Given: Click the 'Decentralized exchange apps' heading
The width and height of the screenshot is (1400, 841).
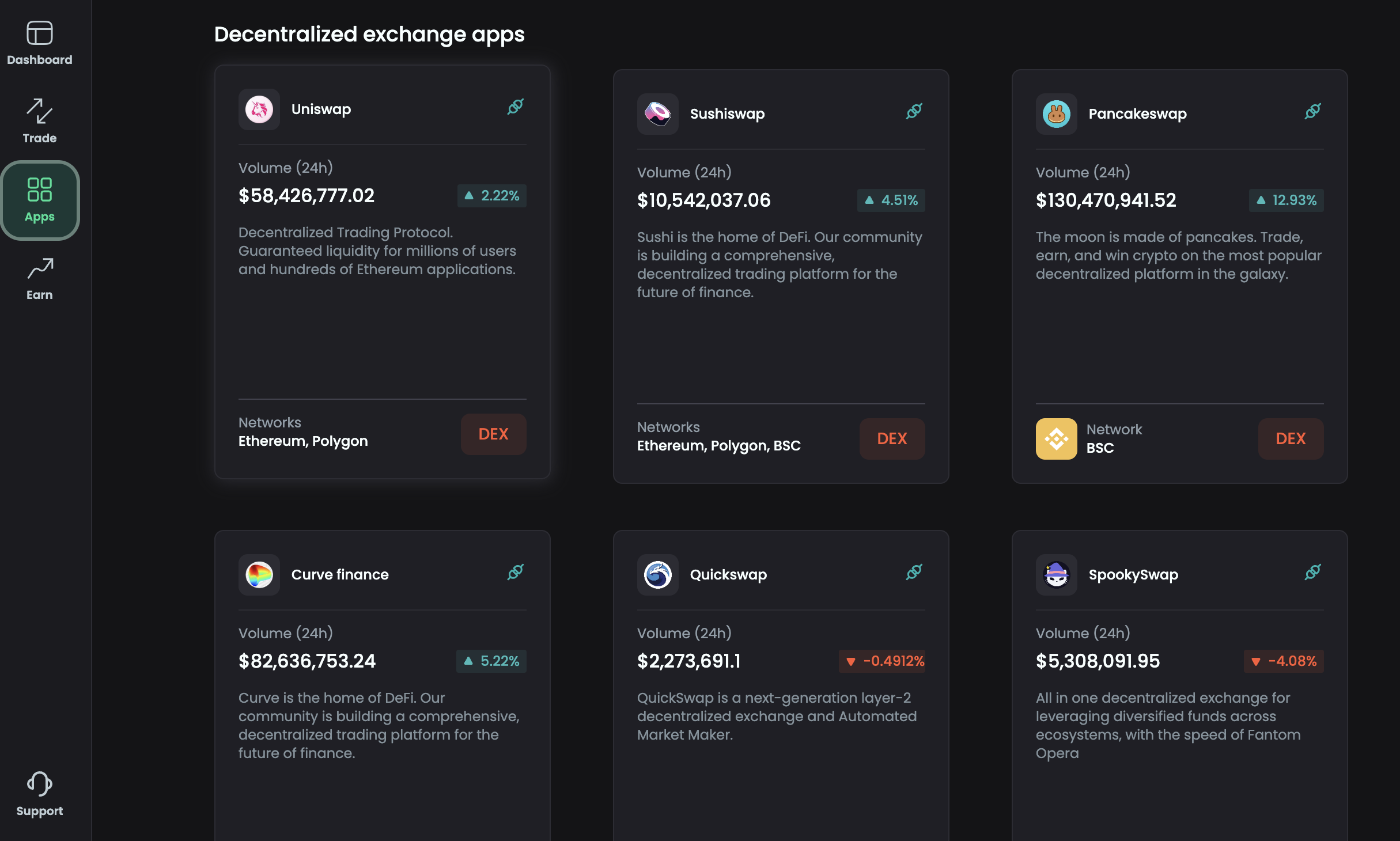Looking at the screenshot, I should point(369,35).
